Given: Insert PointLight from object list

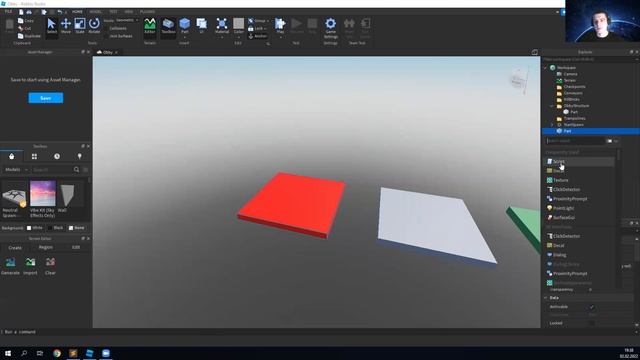Looking at the screenshot, I should [x=580, y=208].
